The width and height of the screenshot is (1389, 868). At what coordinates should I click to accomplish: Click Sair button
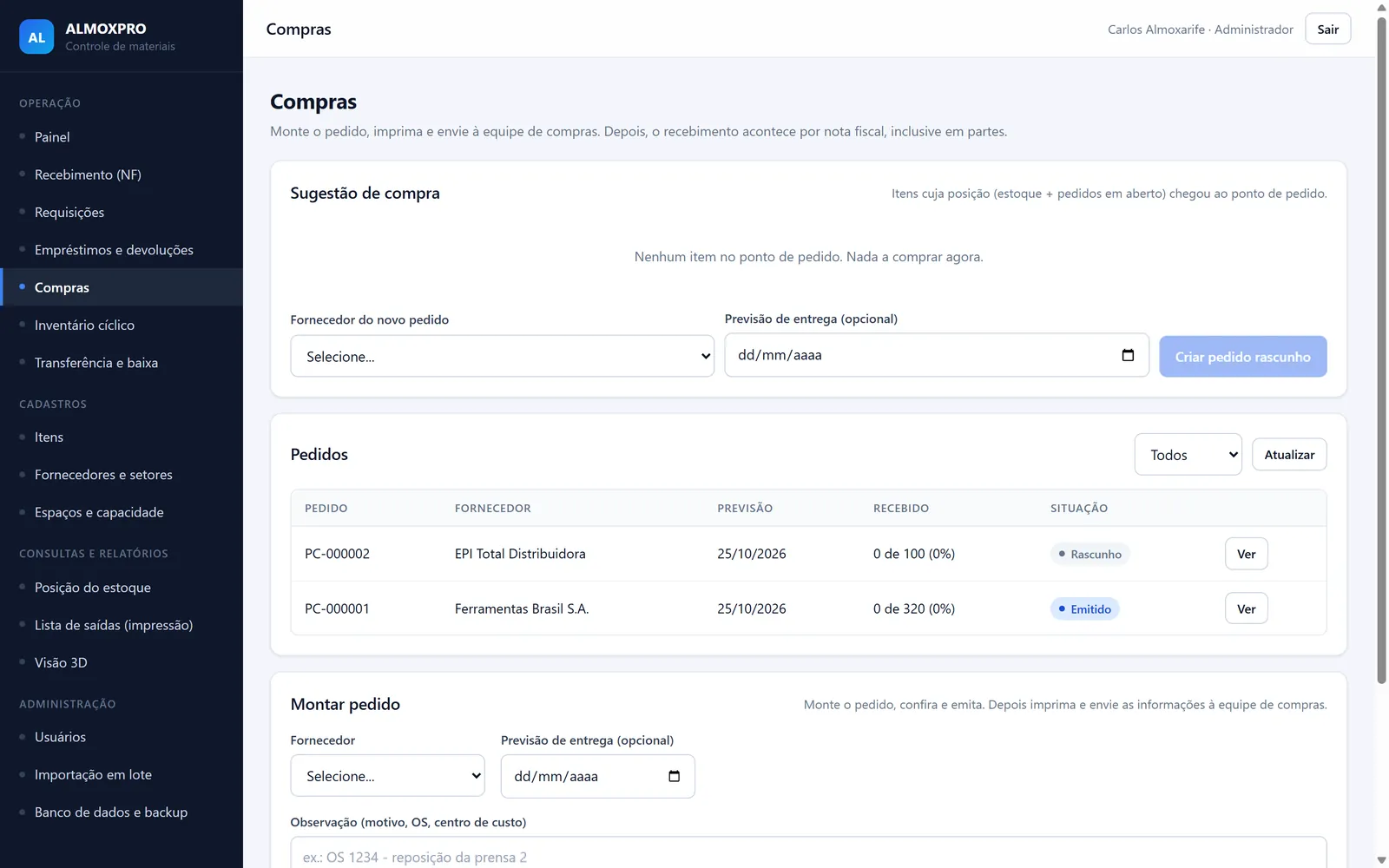click(1327, 29)
